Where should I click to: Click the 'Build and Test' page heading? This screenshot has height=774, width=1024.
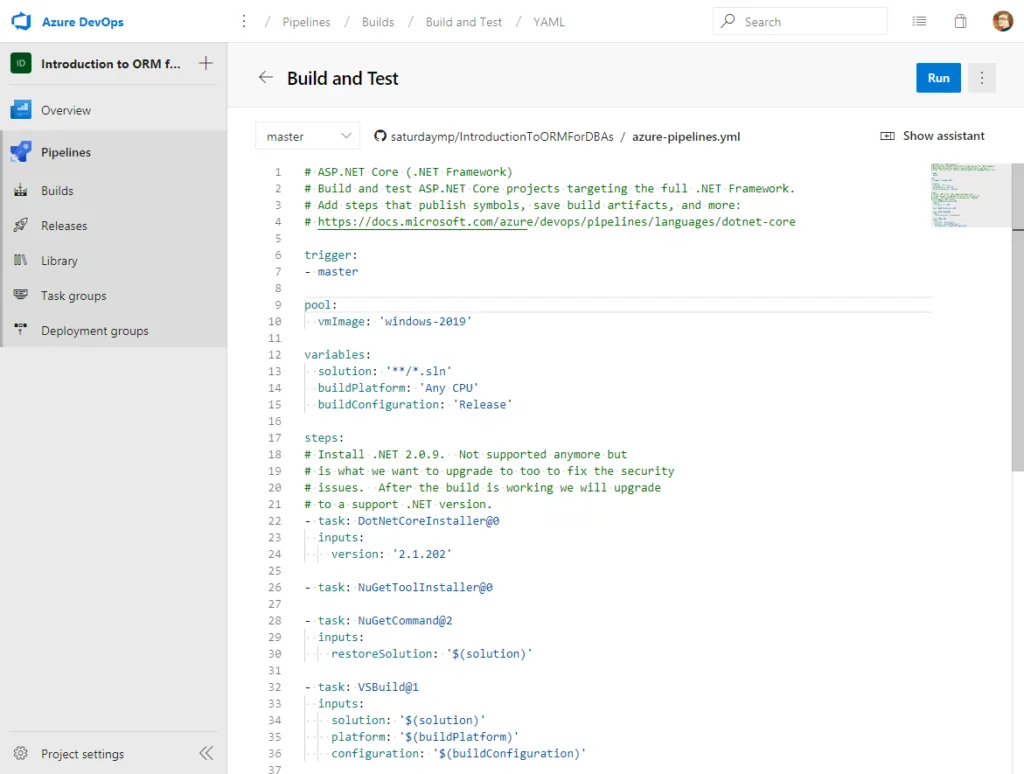click(342, 78)
